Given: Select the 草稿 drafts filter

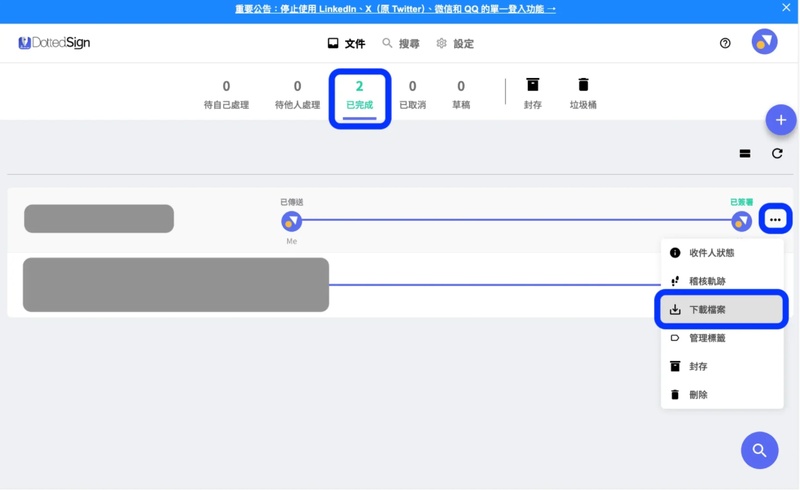Looking at the screenshot, I should click(x=461, y=95).
